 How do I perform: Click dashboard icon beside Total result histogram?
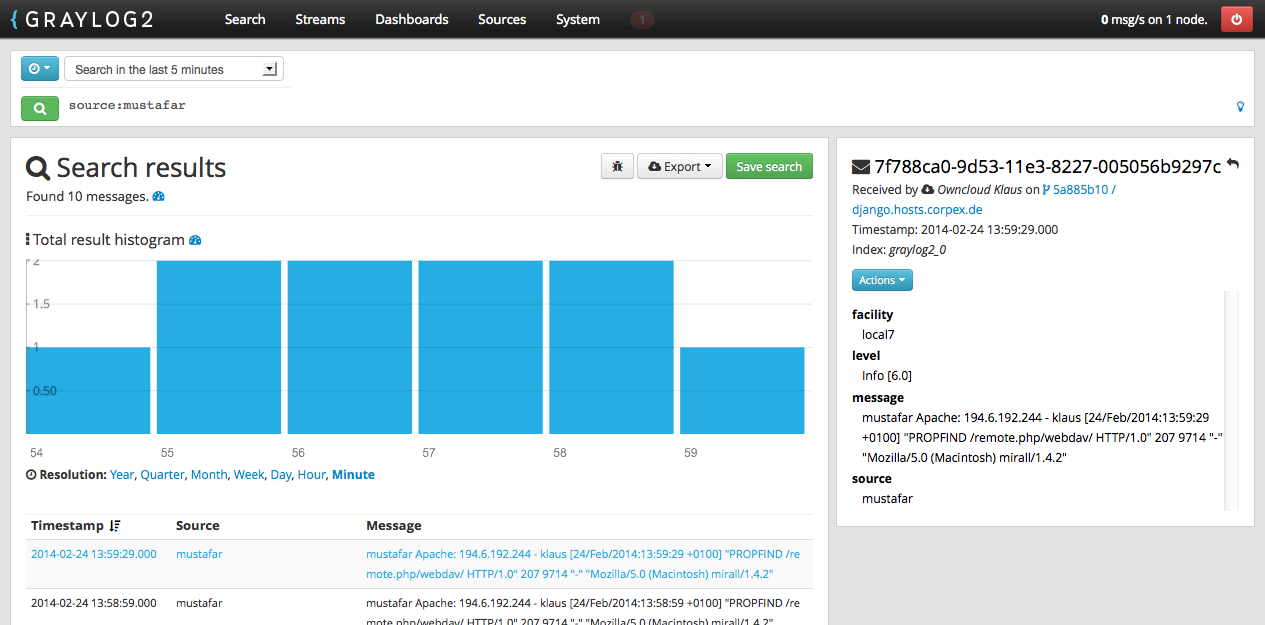(x=195, y=240)
